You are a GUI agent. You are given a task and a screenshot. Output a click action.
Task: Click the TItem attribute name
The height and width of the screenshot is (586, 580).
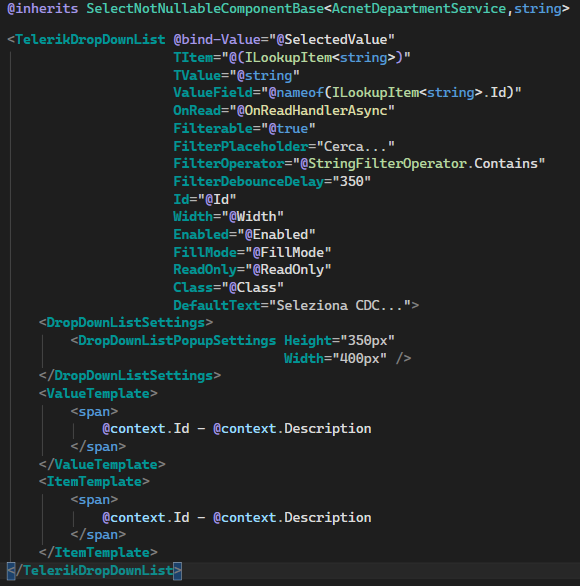[193, 58]
